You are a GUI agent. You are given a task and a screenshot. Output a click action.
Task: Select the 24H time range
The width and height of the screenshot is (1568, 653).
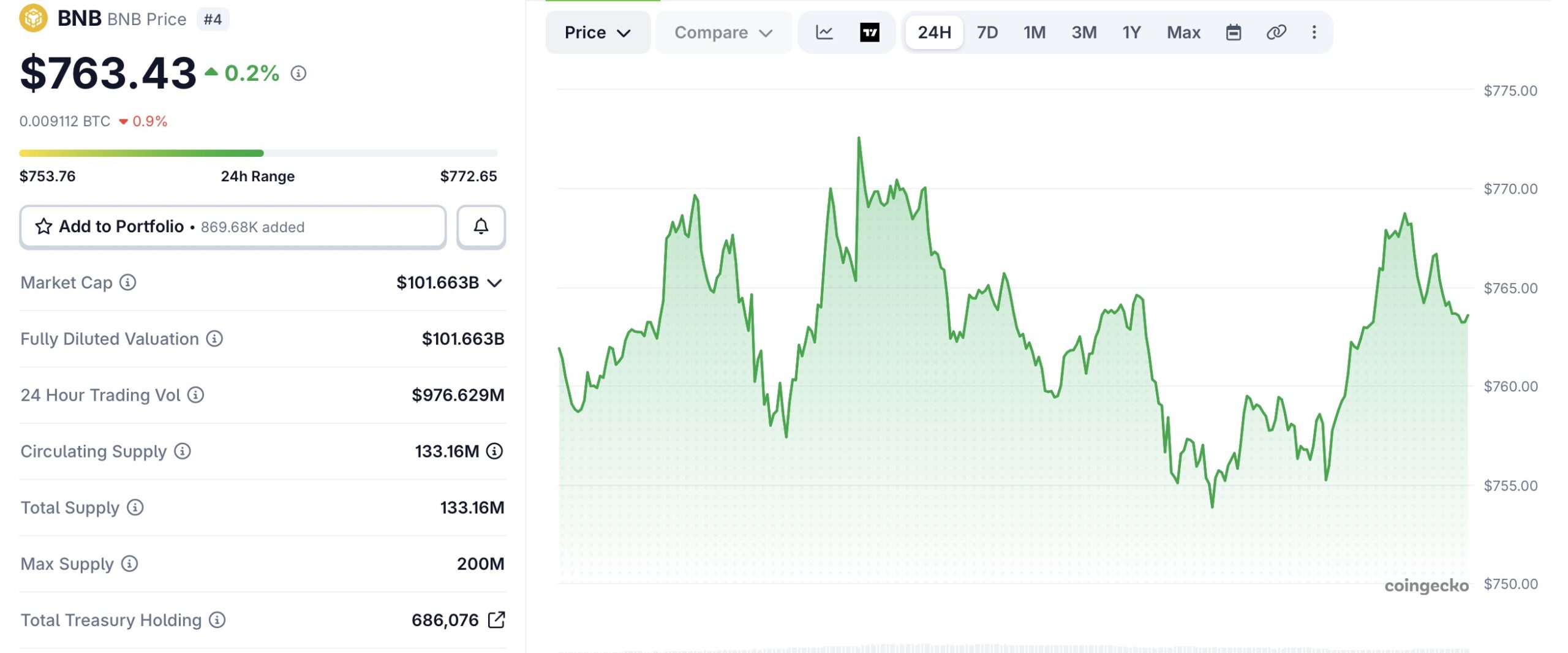(934, 32)
